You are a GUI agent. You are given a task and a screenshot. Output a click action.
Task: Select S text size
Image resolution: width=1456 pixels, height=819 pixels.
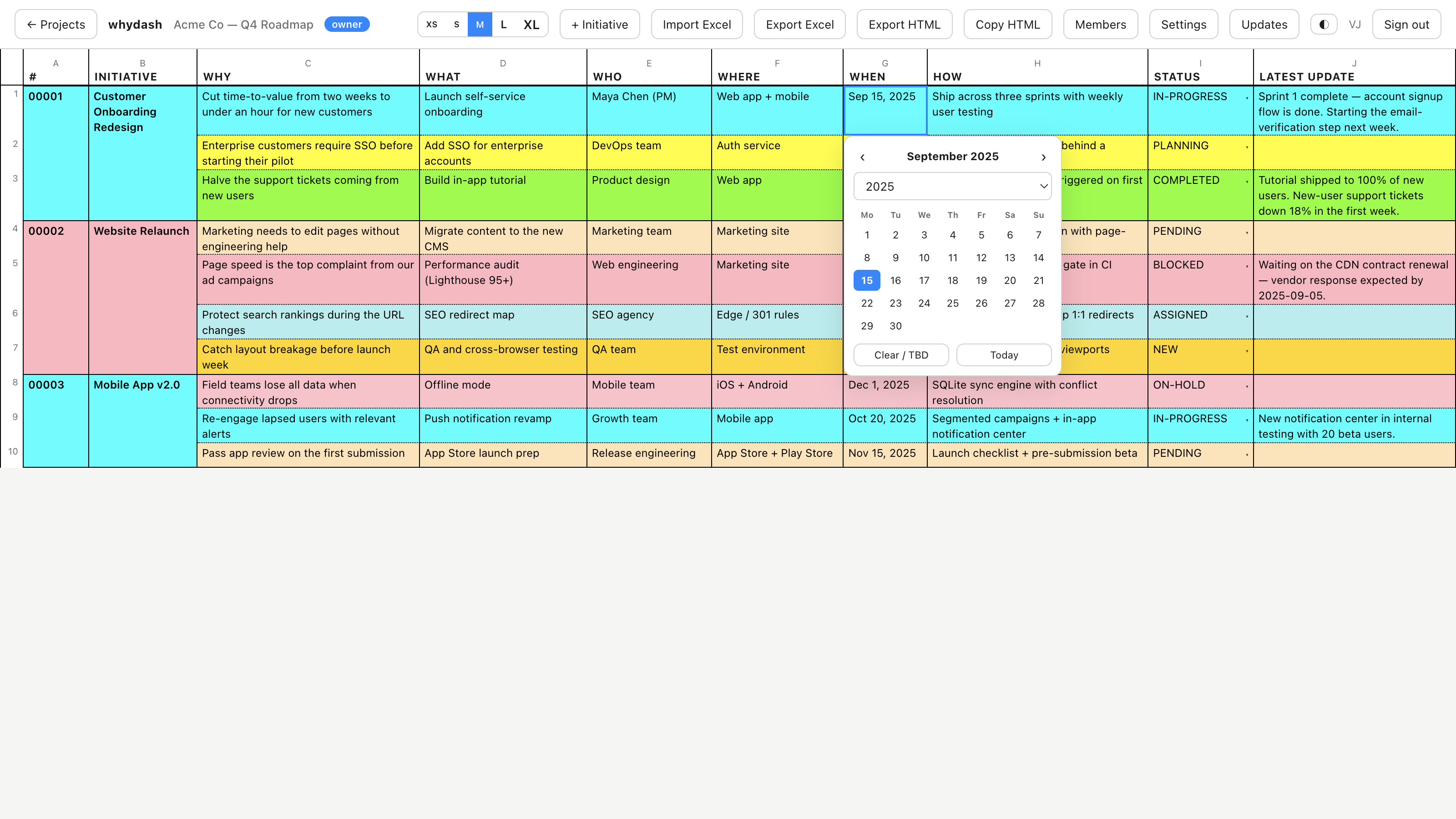[x=457, y=24]
